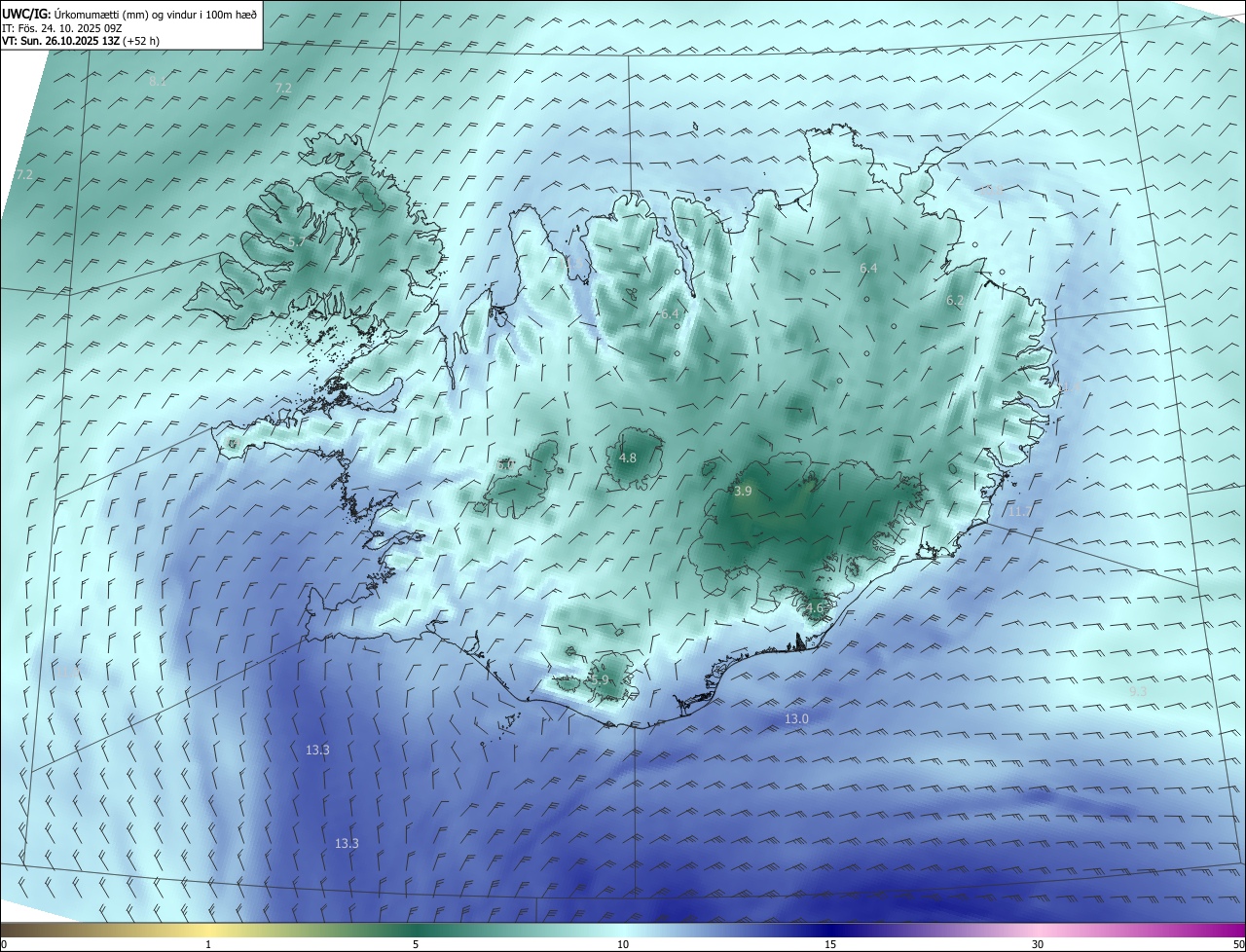Click the upper 13.3 value southwest of Iceland

point(317,750)
